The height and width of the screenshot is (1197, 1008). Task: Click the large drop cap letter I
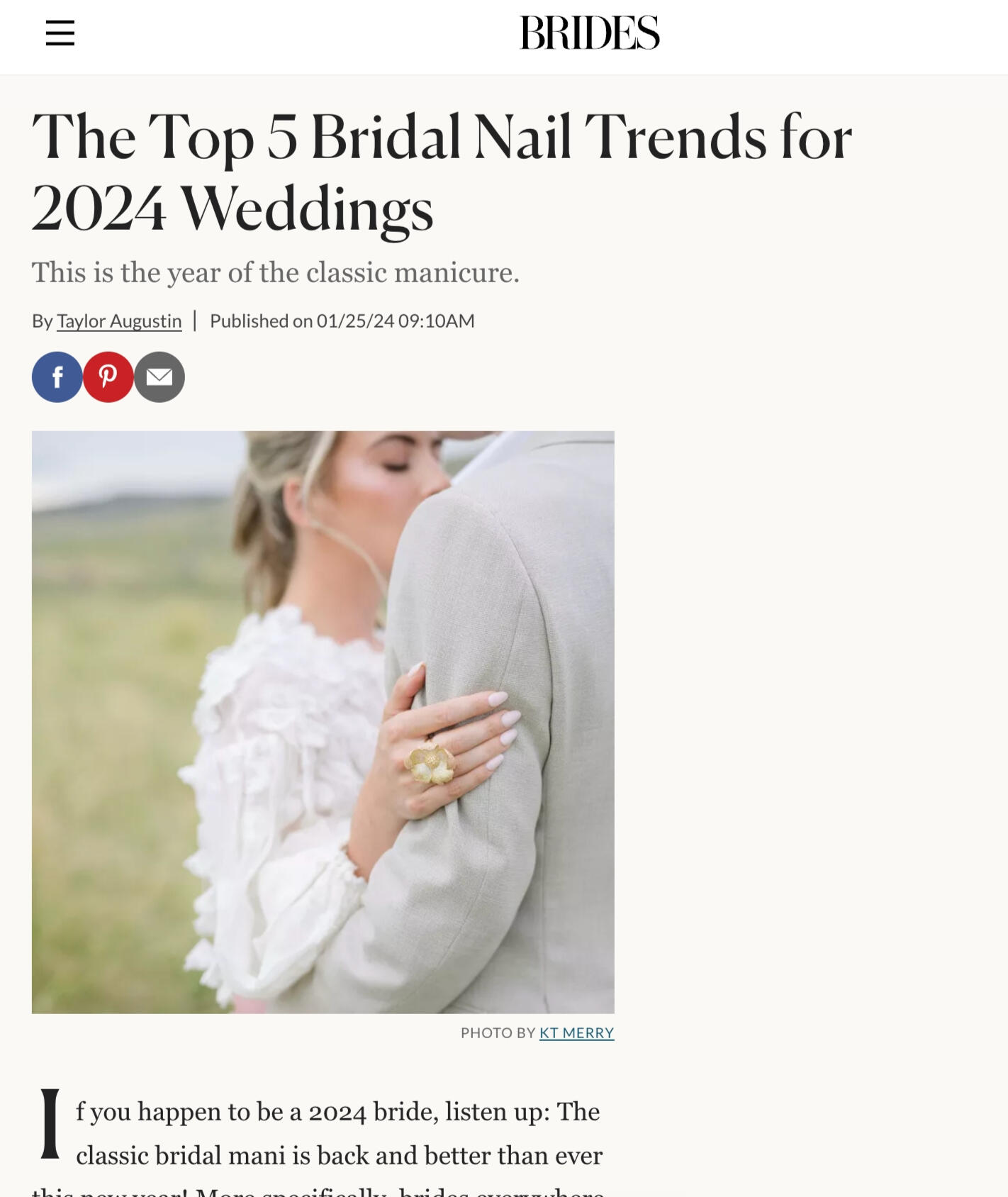pos(50,1124)
